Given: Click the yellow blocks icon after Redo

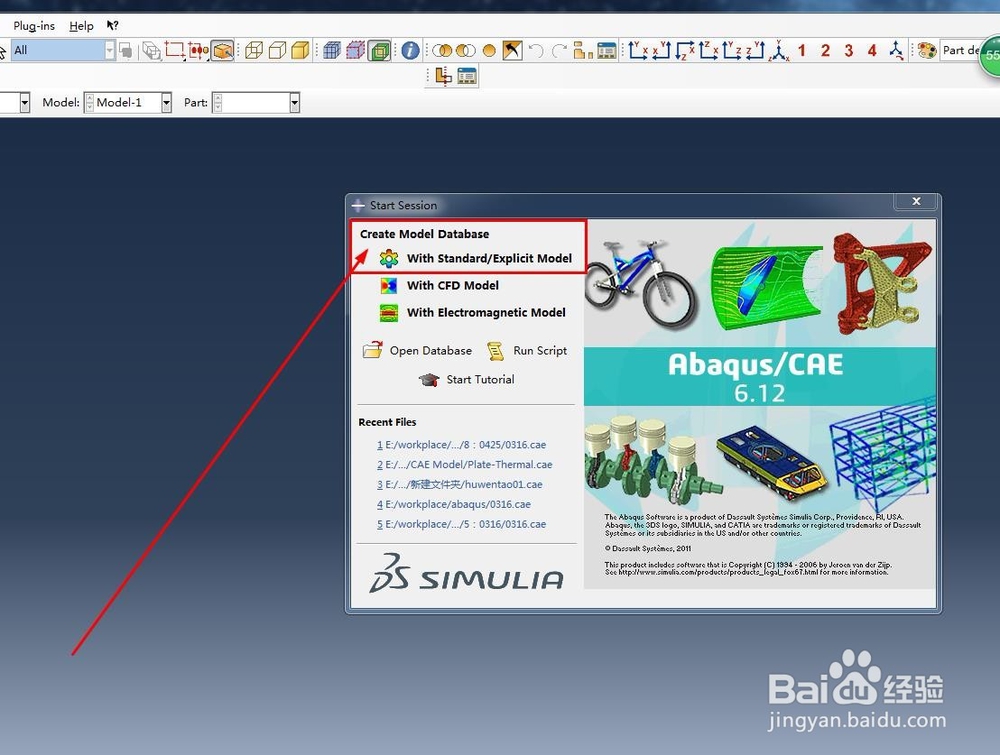Looking at the screenshot, I should (x=583, y=50).
